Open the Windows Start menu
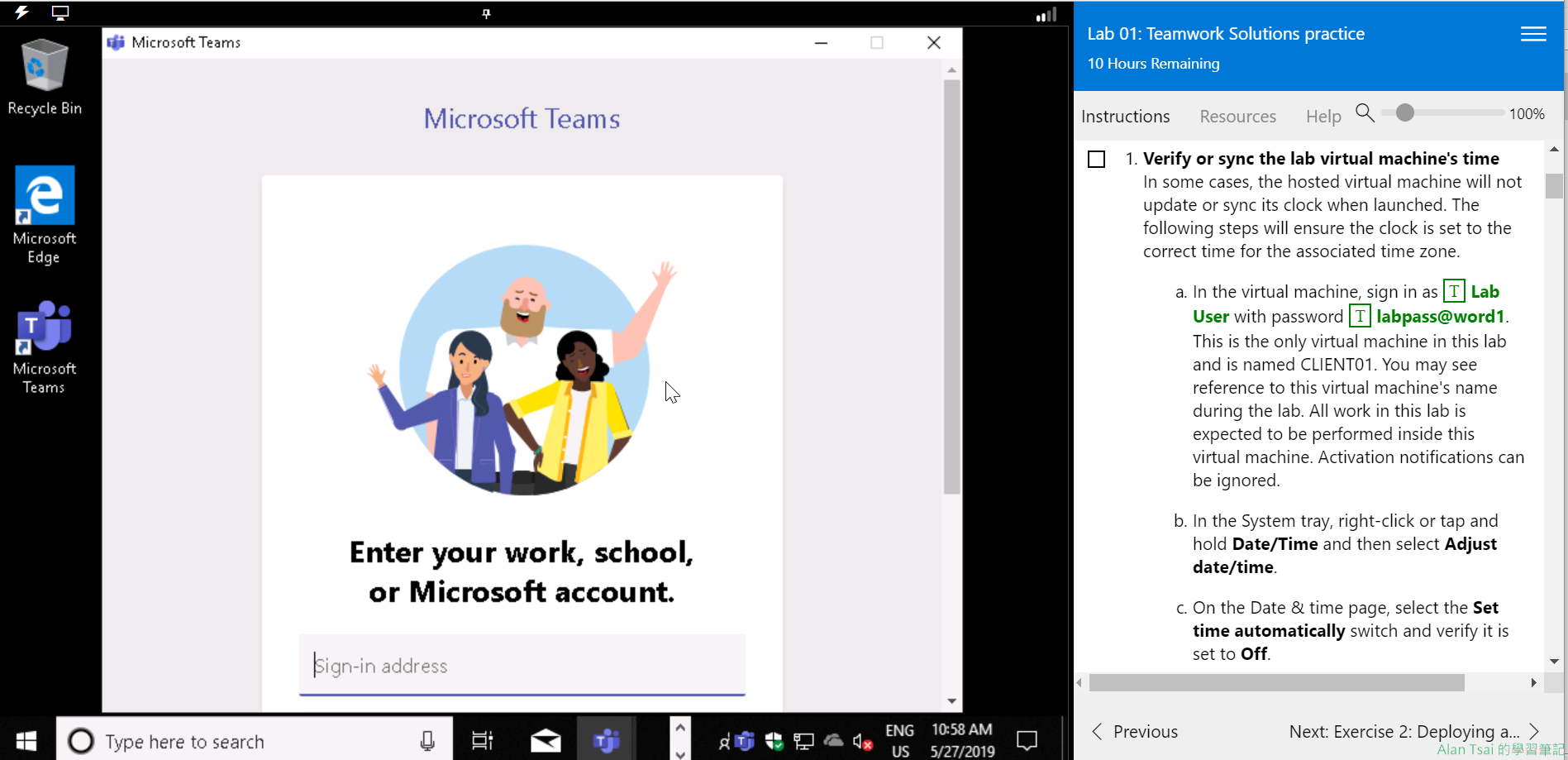The width and height of the screenshot is (1568, 760). (26, 740)
